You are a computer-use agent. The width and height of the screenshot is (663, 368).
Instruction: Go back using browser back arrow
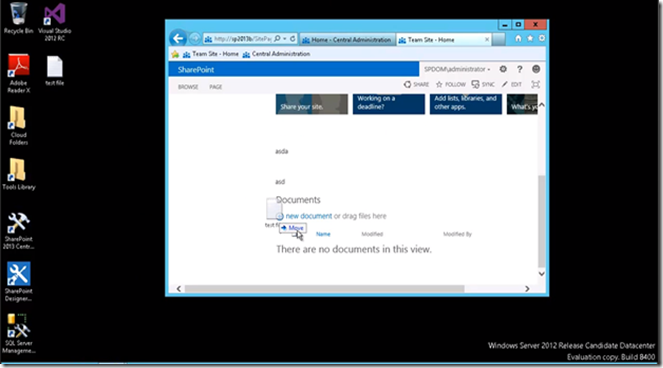178,38
